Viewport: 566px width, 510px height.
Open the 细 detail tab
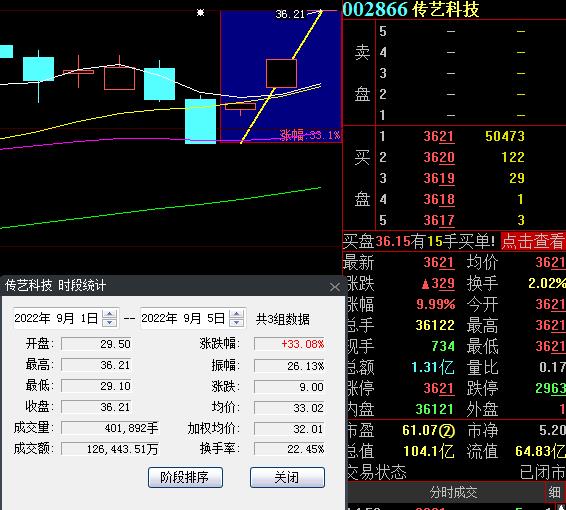point(554,492)
